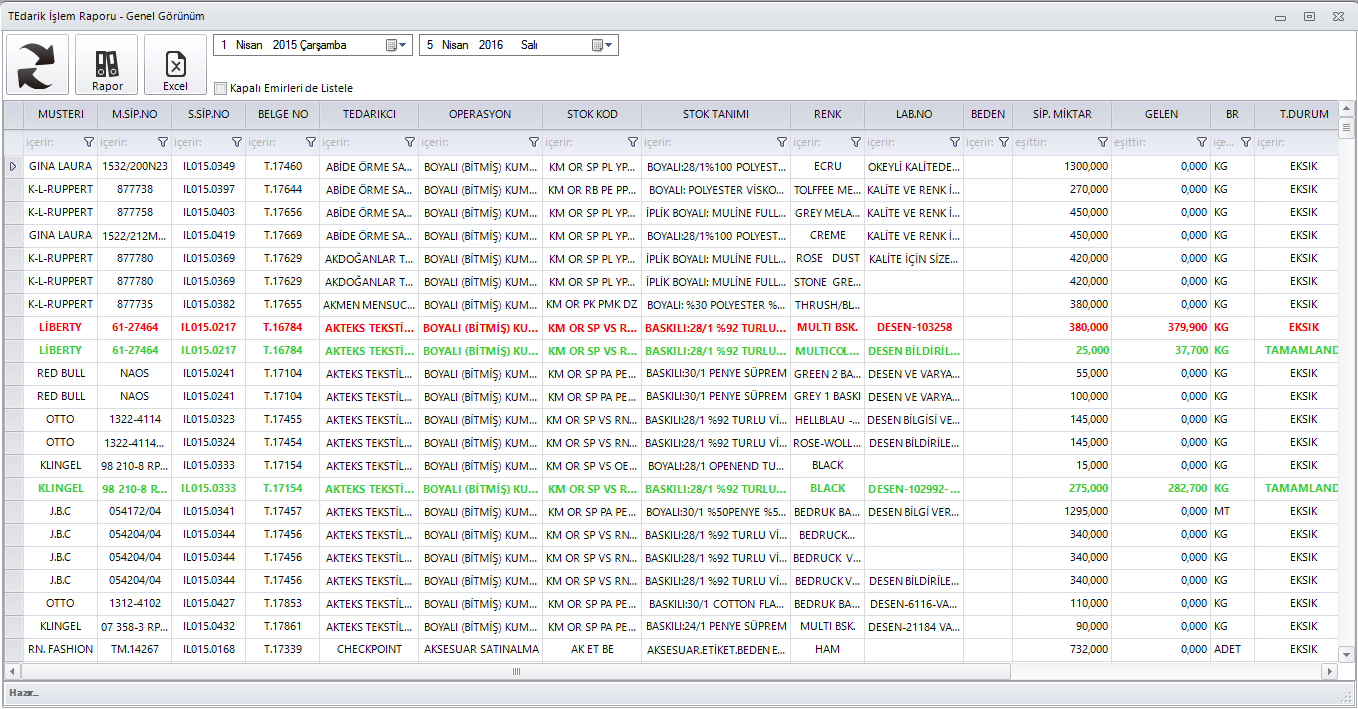Export the grid with the Excel icon
Viewport: 1358px width, 709px height.
[175, 65]
